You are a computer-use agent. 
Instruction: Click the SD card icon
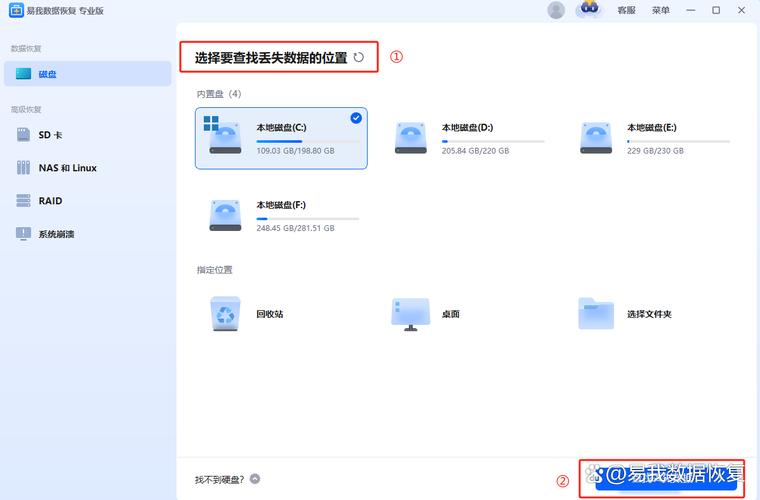[x=23, y=135]
